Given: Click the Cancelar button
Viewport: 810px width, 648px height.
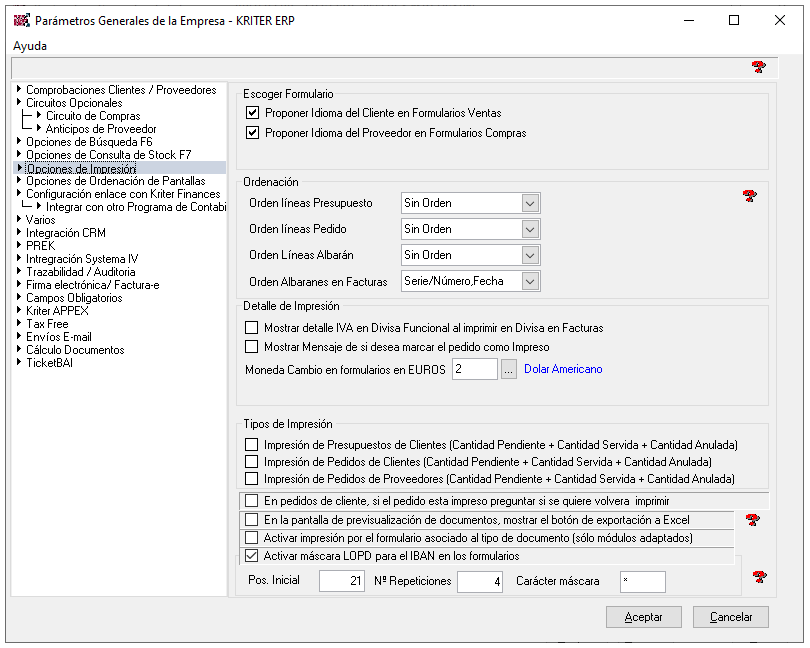Looking at the screenshot, I should 730,617.
